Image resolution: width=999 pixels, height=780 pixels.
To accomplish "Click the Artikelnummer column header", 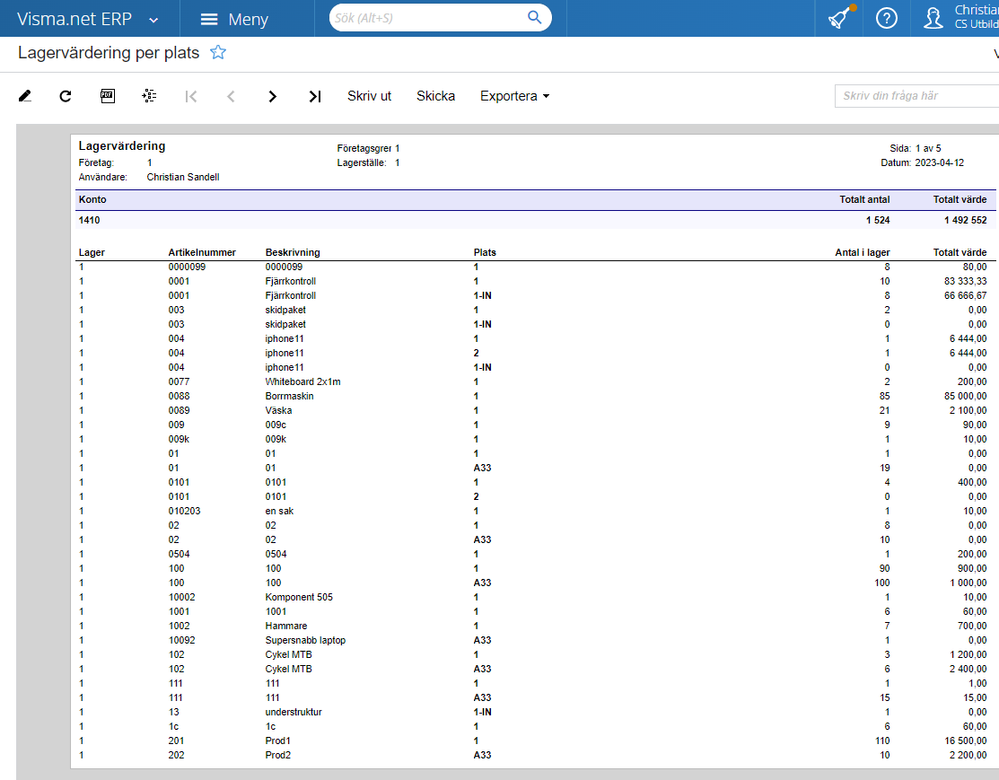I will pyautogui.click(x=202, y=252).
